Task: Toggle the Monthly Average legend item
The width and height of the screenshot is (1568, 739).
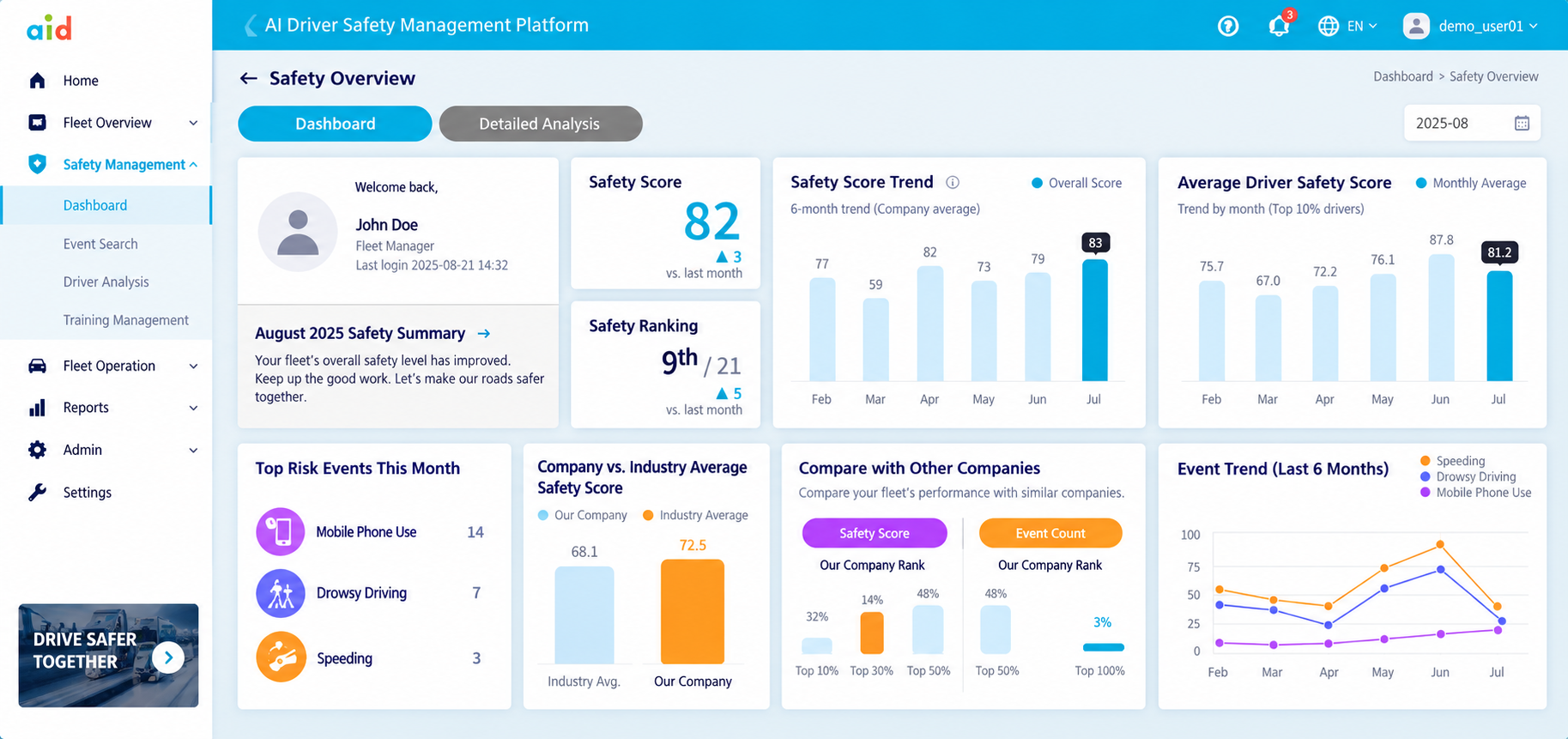Action: pos(1471,183)
